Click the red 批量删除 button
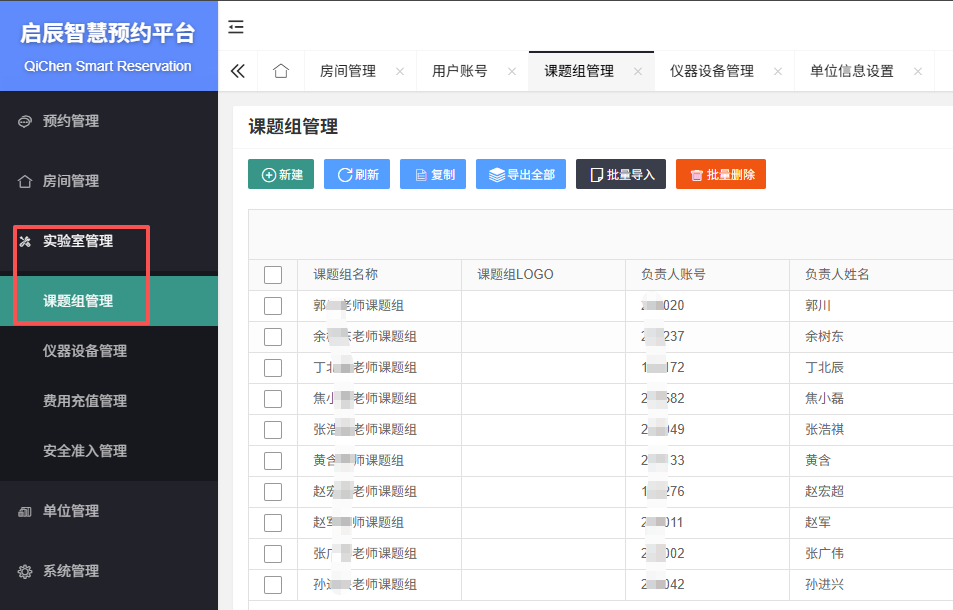 (x=720, y=174)
